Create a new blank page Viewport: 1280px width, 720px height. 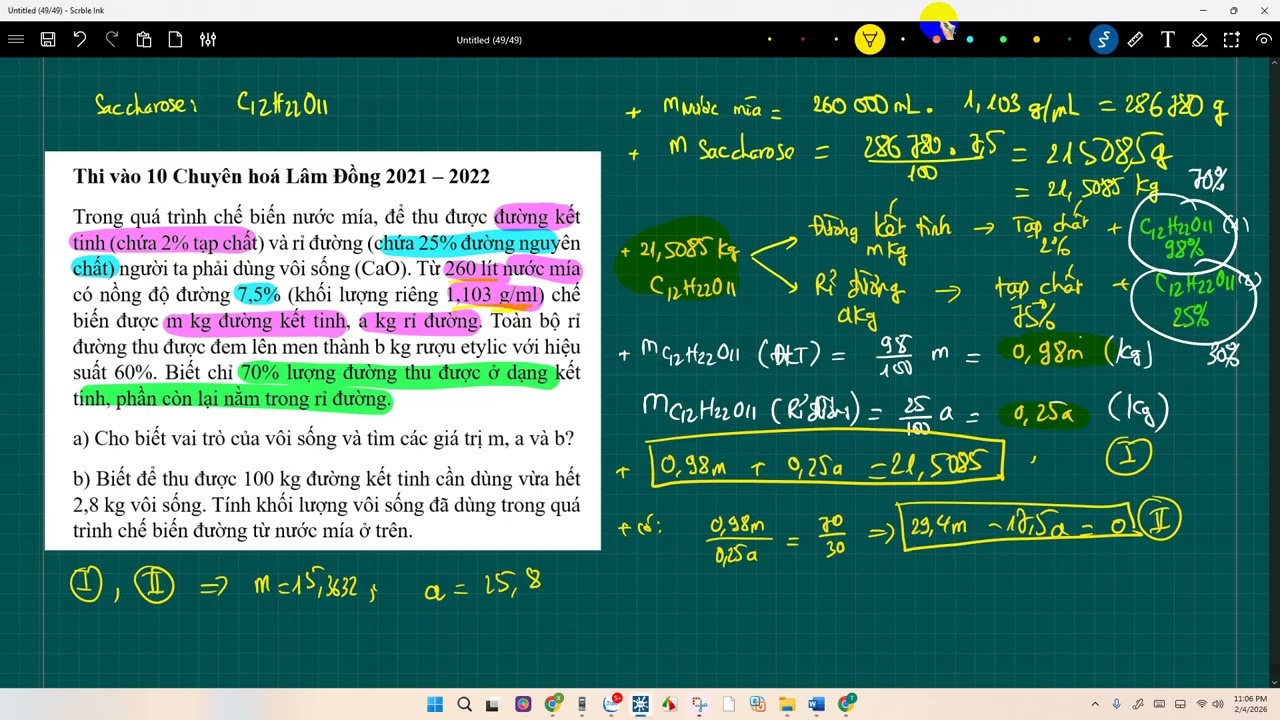[x=176, y=40]
